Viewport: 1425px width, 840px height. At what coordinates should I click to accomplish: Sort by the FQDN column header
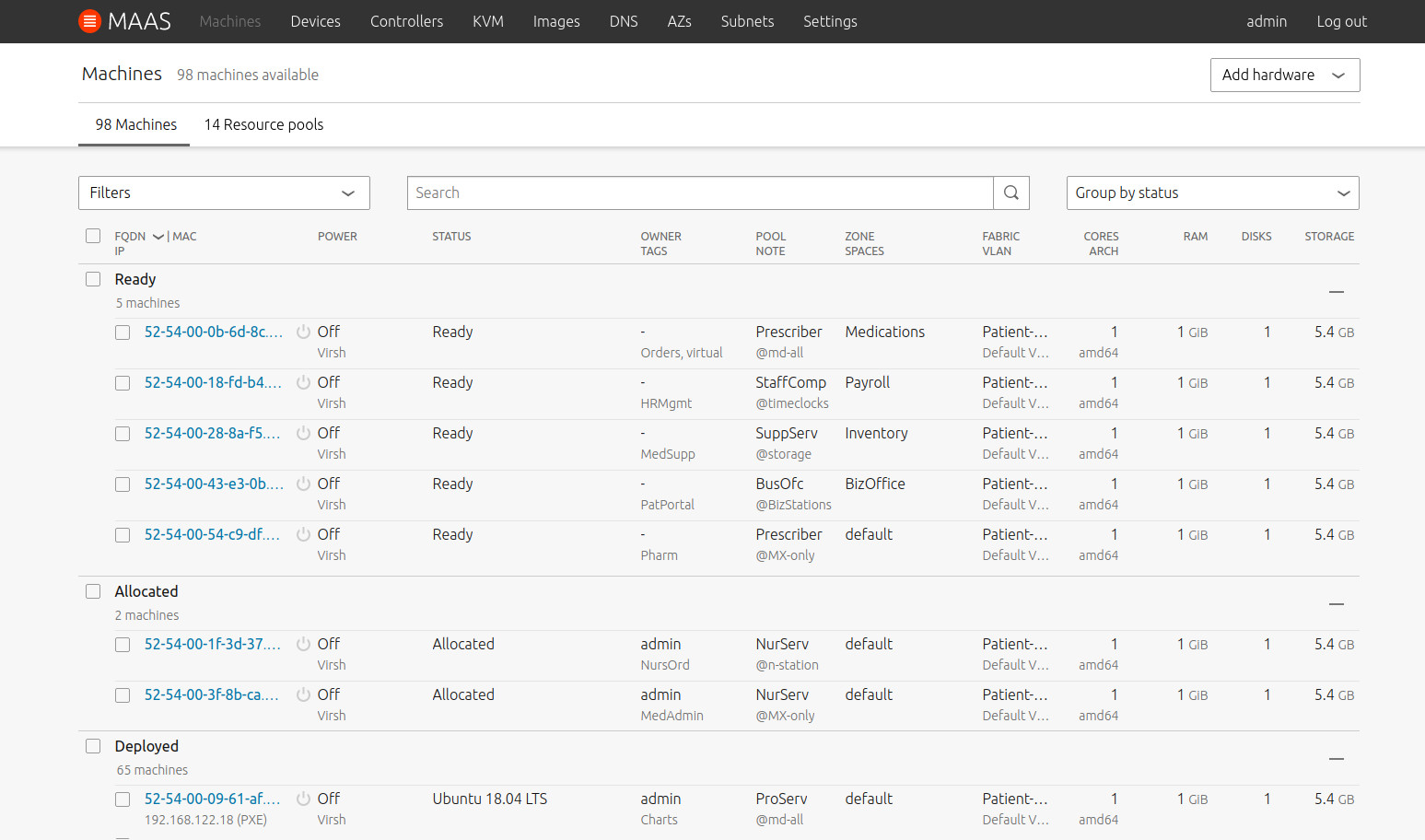[x=130, y=236]
